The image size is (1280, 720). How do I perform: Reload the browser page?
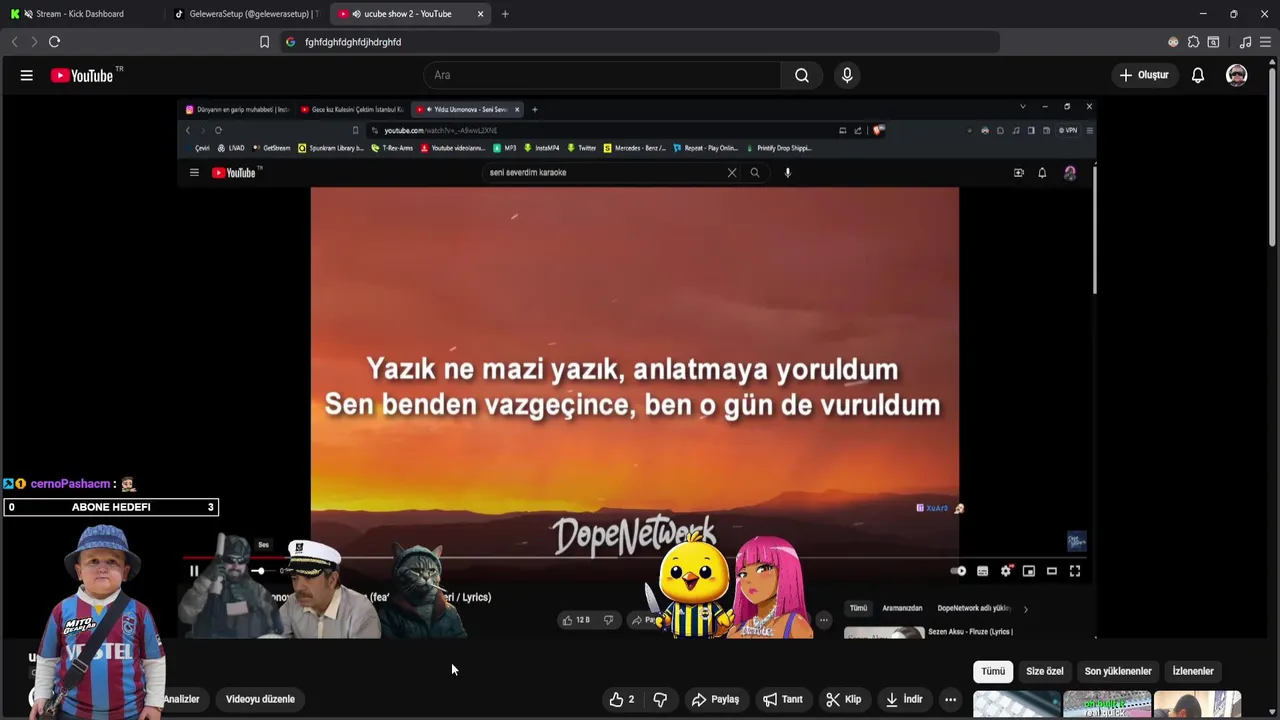(54, 42)
